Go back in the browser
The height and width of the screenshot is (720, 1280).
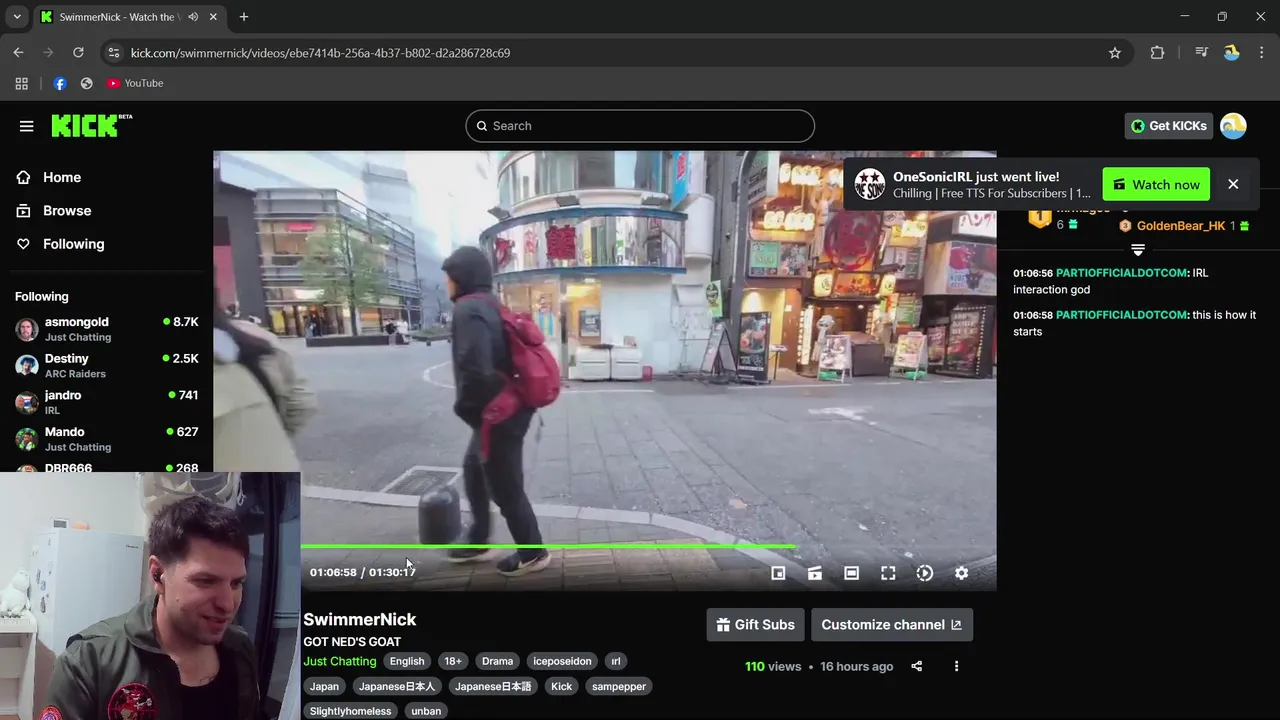18,53
